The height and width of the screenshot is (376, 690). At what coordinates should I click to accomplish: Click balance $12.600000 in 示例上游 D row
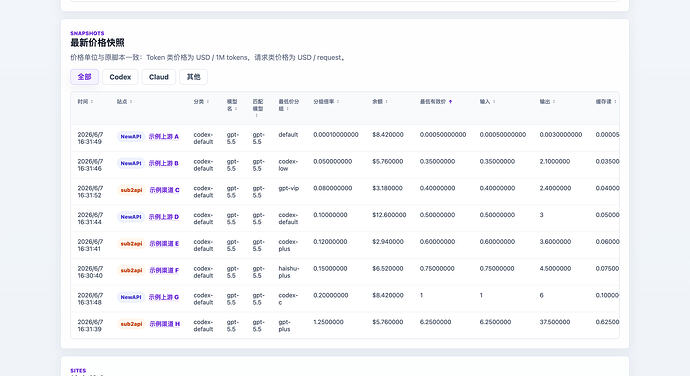click(x=389, y=215)
